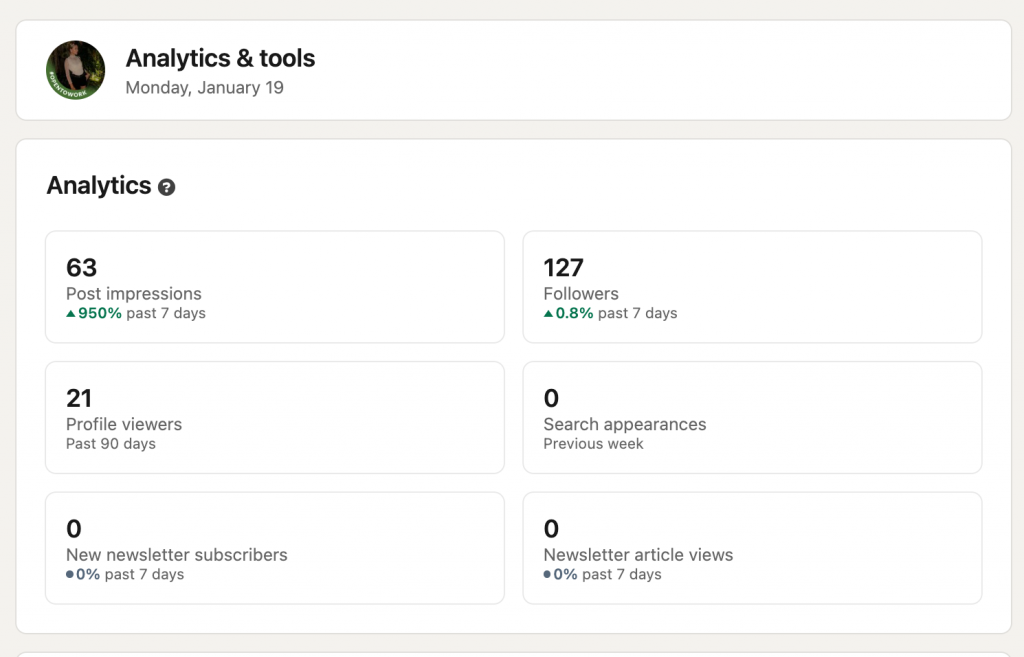The height and width of the screenshot is (657, 1024).
Task: Select the Analytics section title
Action: pyautogui.click(x=97, y=186)
